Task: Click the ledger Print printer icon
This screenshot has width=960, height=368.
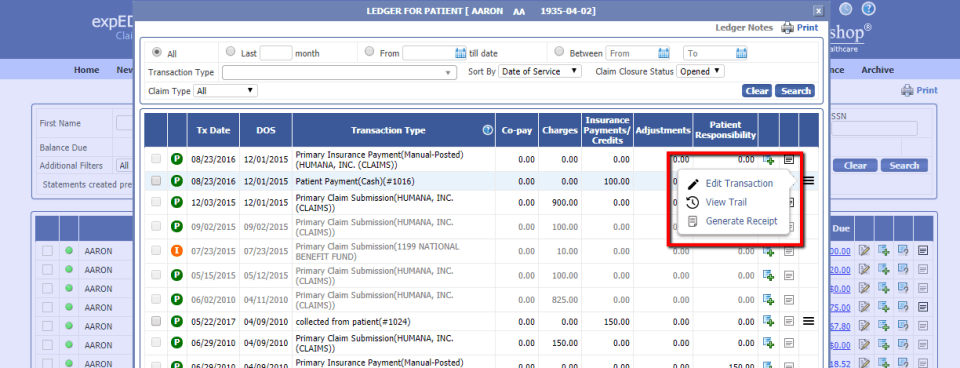Action: [787, 28]
